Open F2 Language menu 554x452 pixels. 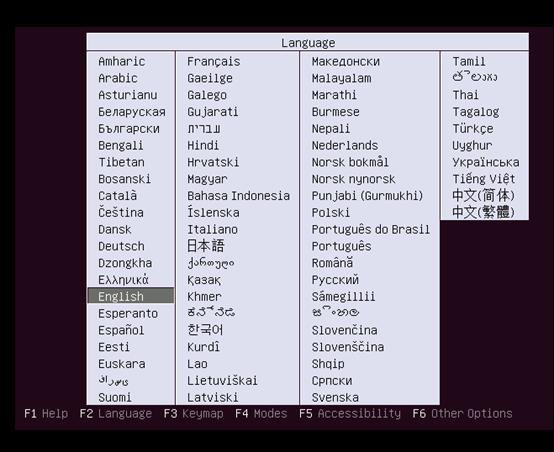coord(116,413)
